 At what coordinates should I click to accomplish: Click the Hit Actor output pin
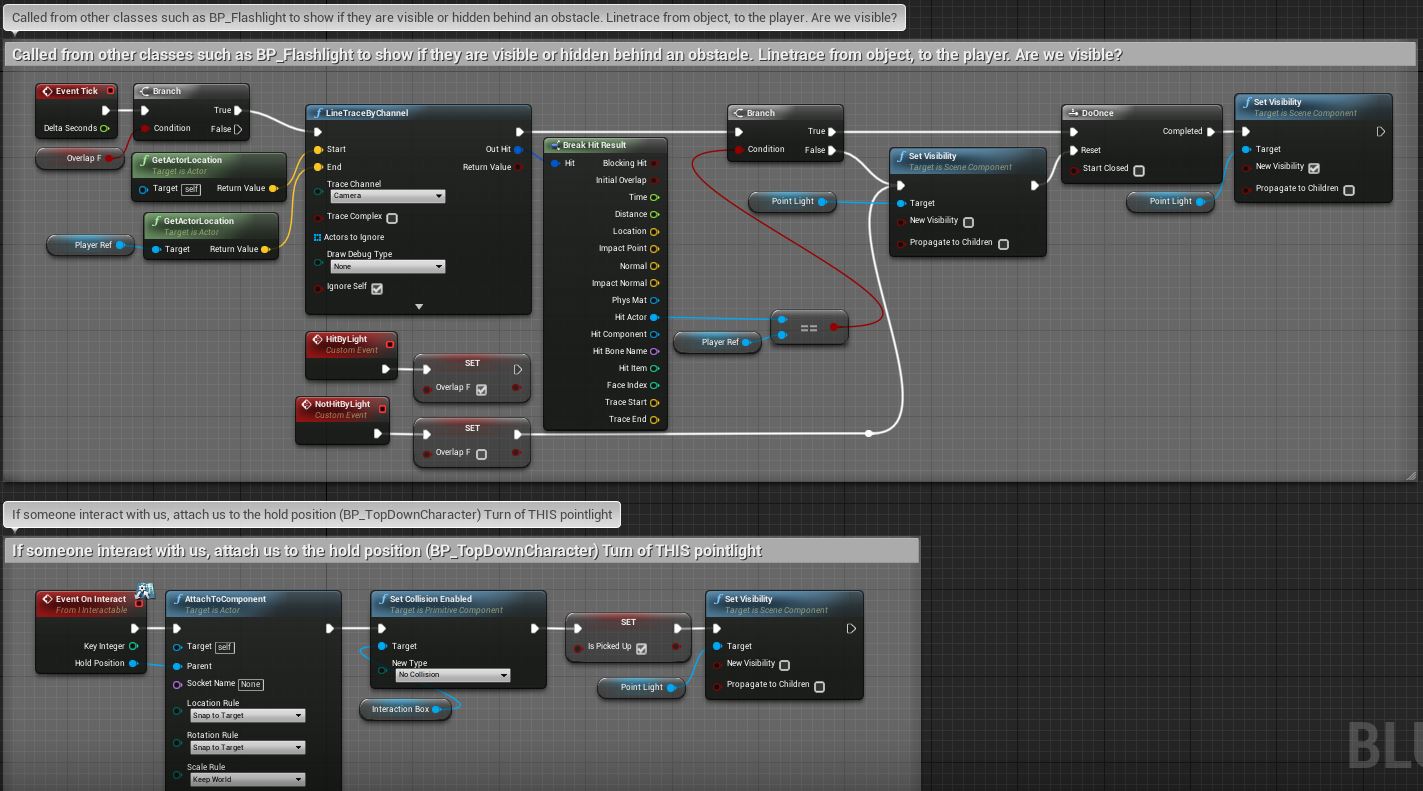point(654,317)
